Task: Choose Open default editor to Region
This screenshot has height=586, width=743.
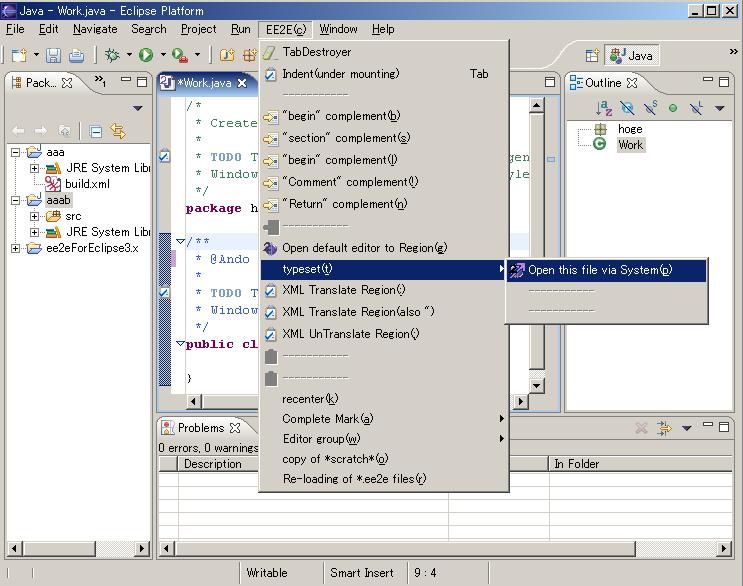Action: (384, 248)
